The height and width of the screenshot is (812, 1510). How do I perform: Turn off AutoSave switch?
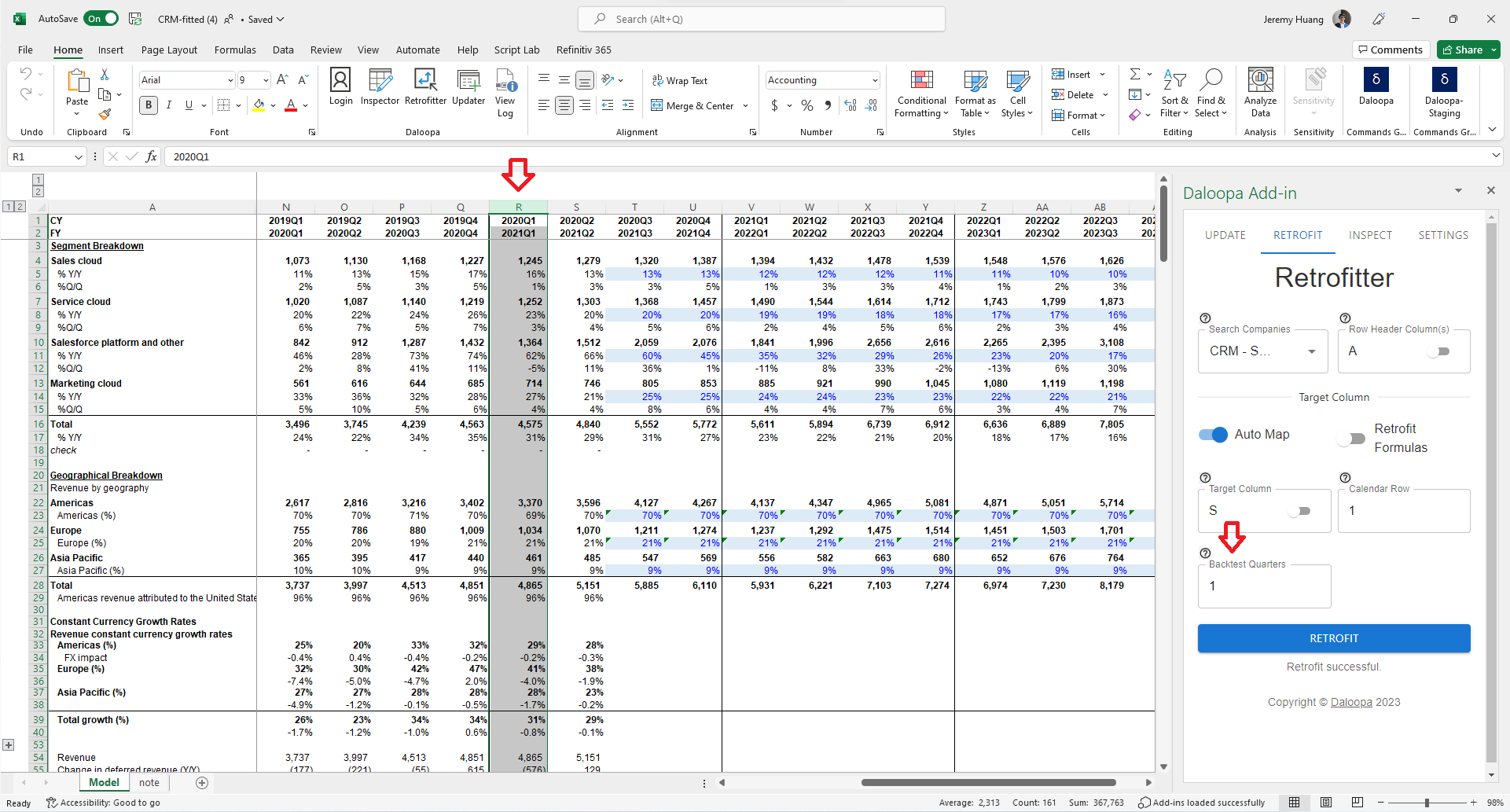101,19
